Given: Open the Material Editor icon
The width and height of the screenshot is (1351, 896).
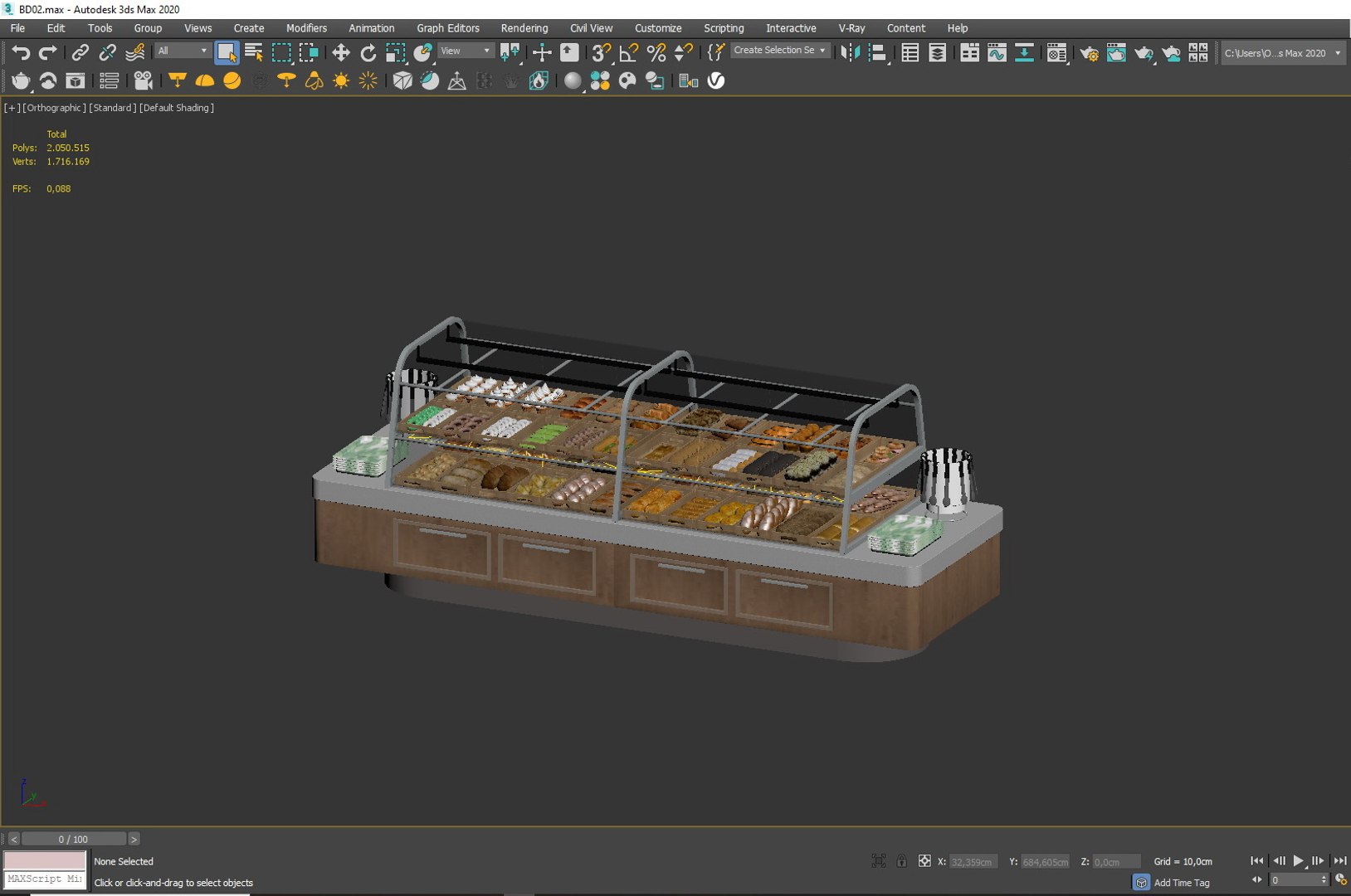Looking at the screenshot, I should pos(1056,53).
